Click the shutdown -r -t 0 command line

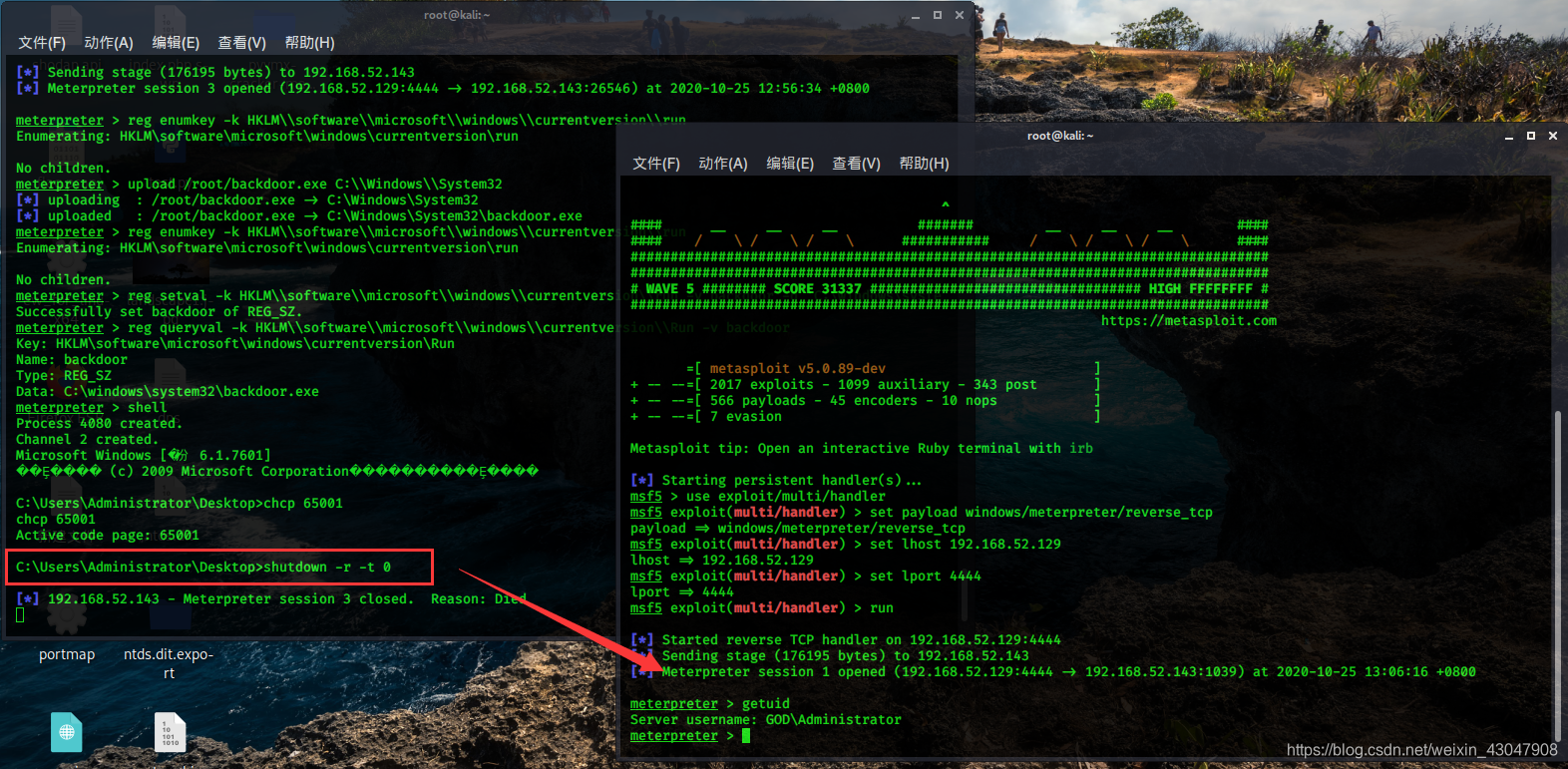[x=203, y=567]
